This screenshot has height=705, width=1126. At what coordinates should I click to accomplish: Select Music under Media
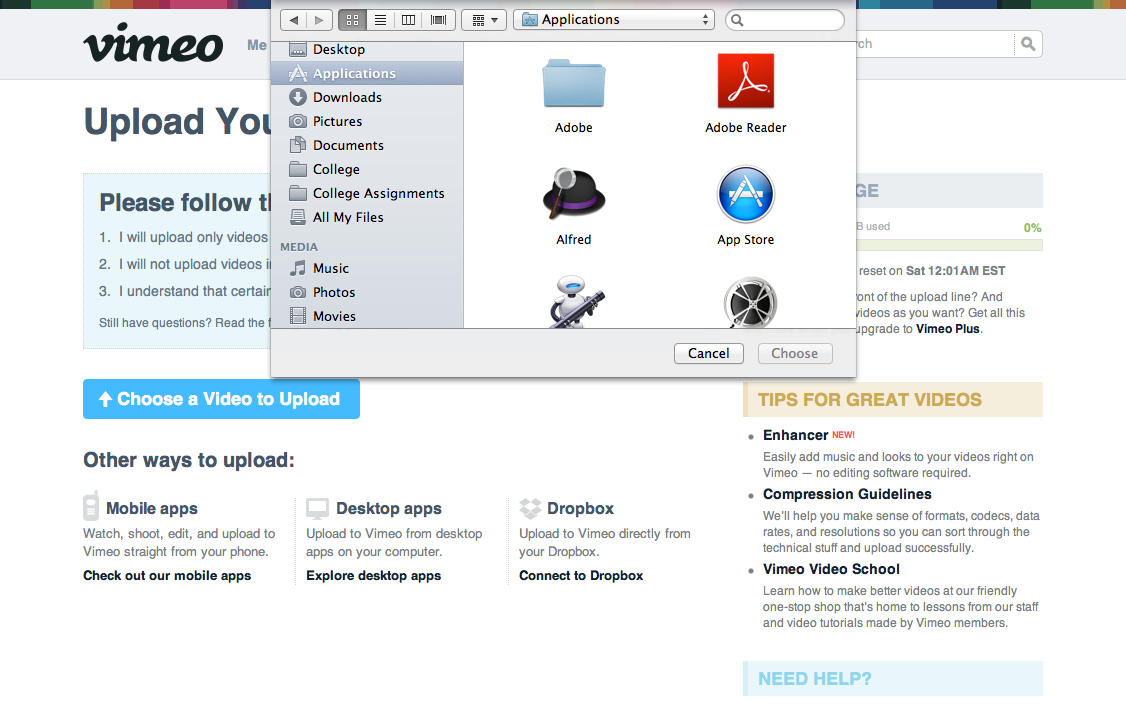(367, 269)
